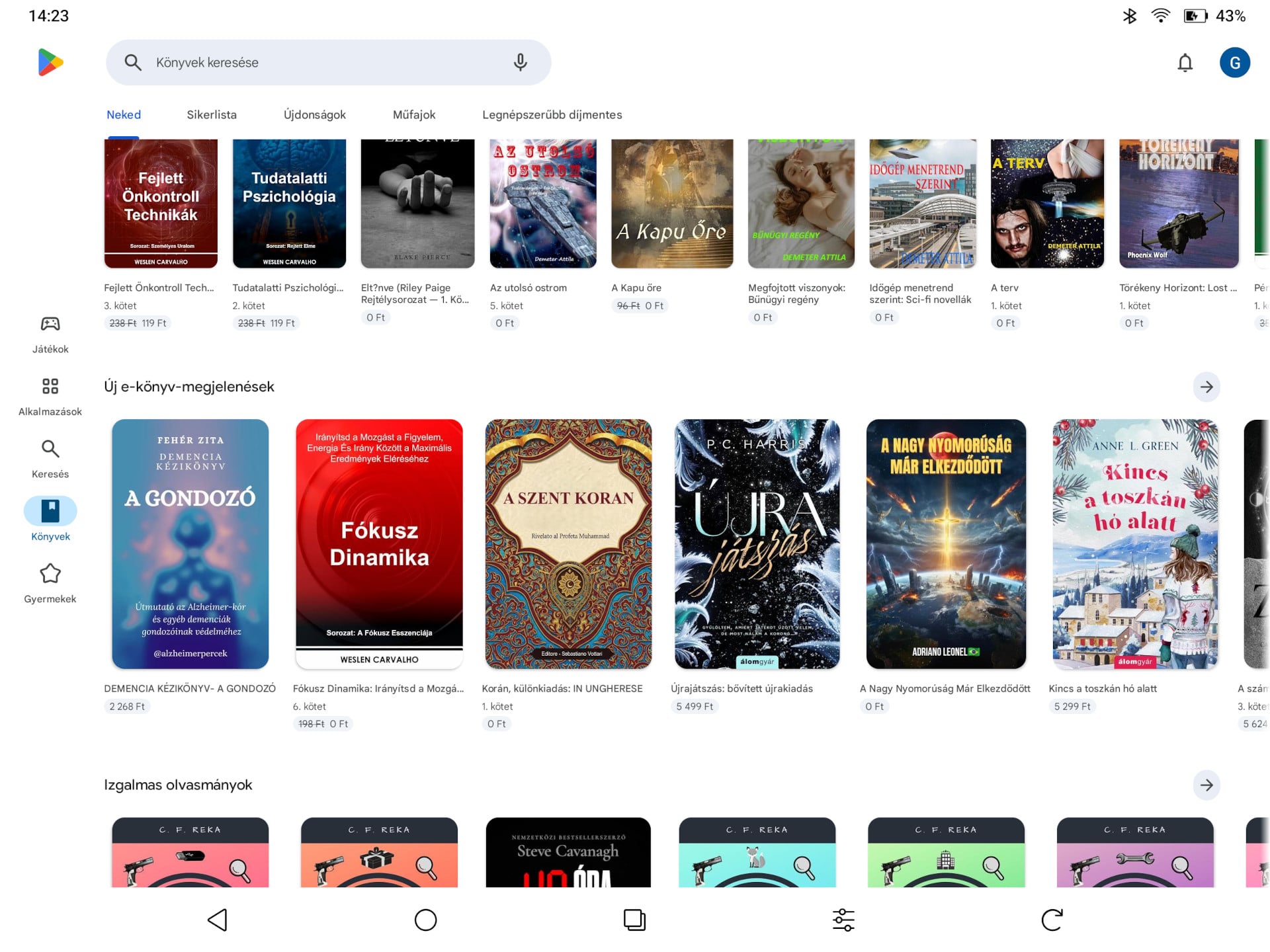Screen dimensions: 1270x952
Task: Switch to Műfajok tab
Action: 413,115
